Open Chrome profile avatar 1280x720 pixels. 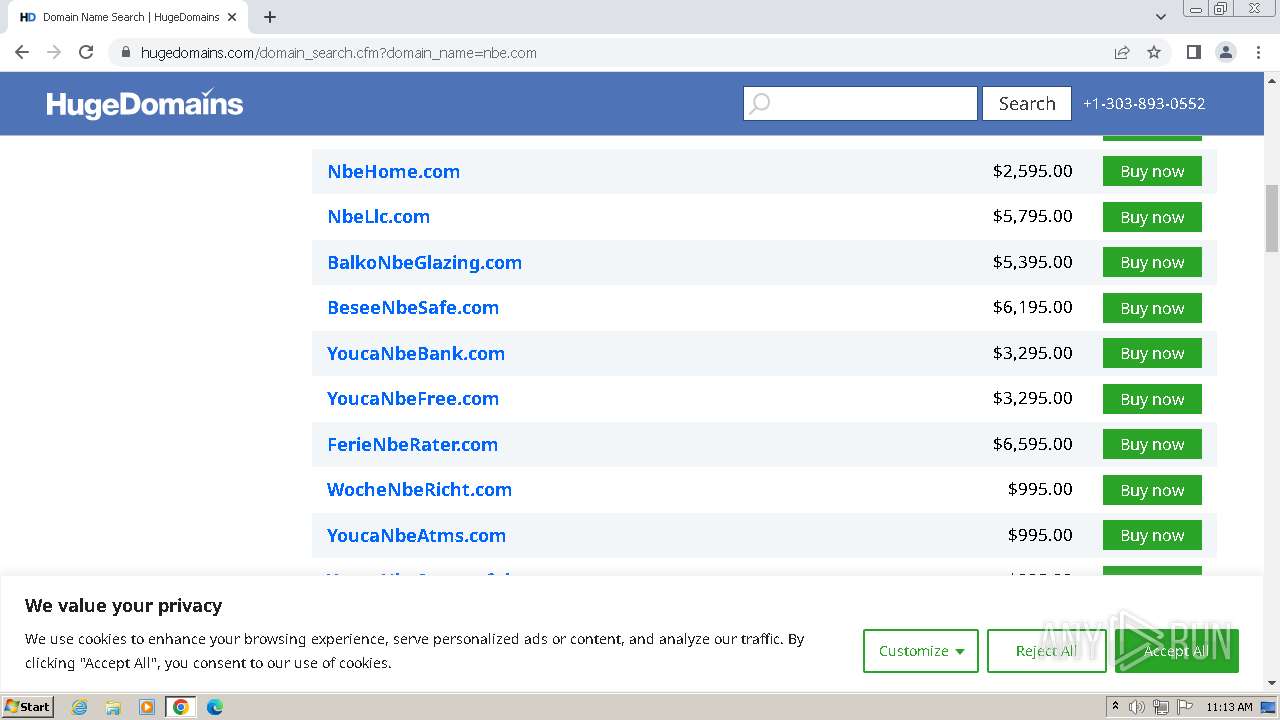click(1226, 52)
